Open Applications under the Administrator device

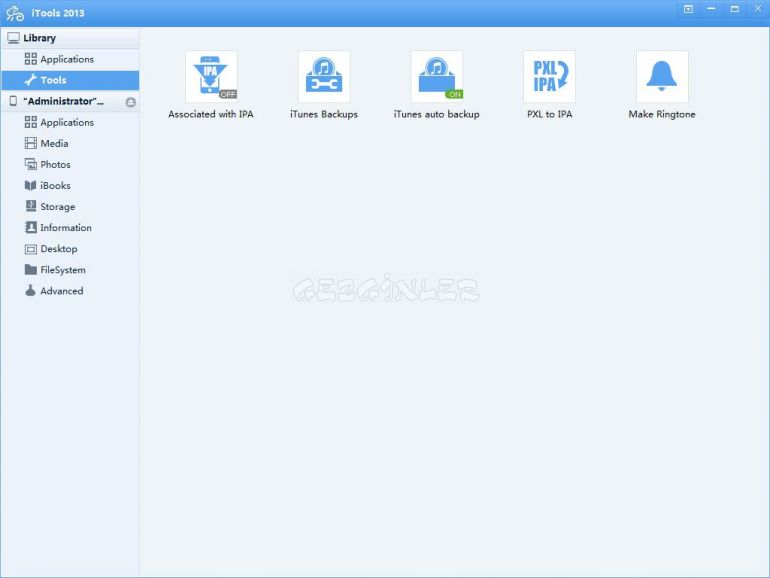70,122
